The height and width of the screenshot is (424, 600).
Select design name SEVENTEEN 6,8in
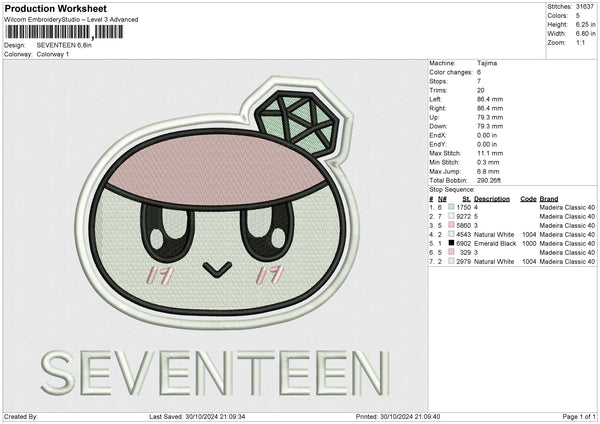[64, 45]
